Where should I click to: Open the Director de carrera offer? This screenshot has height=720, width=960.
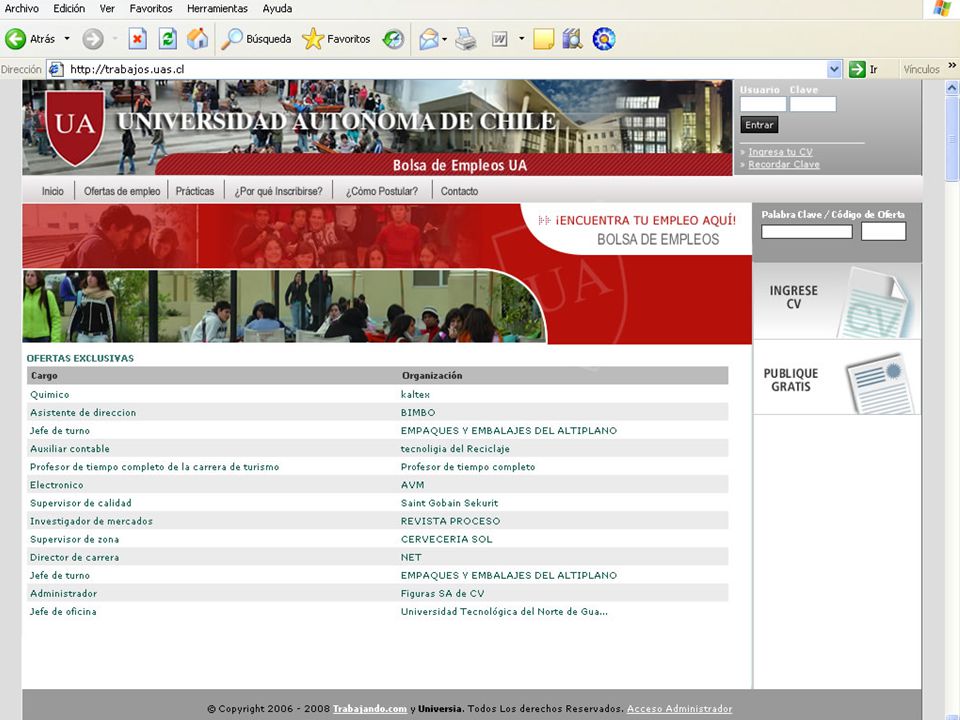74,557
